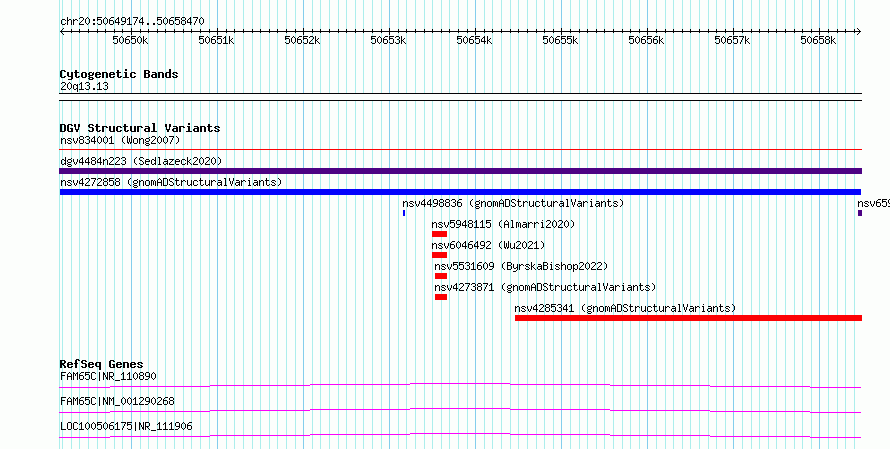Click the red nsv5948115 variant block

coord(439,234)
